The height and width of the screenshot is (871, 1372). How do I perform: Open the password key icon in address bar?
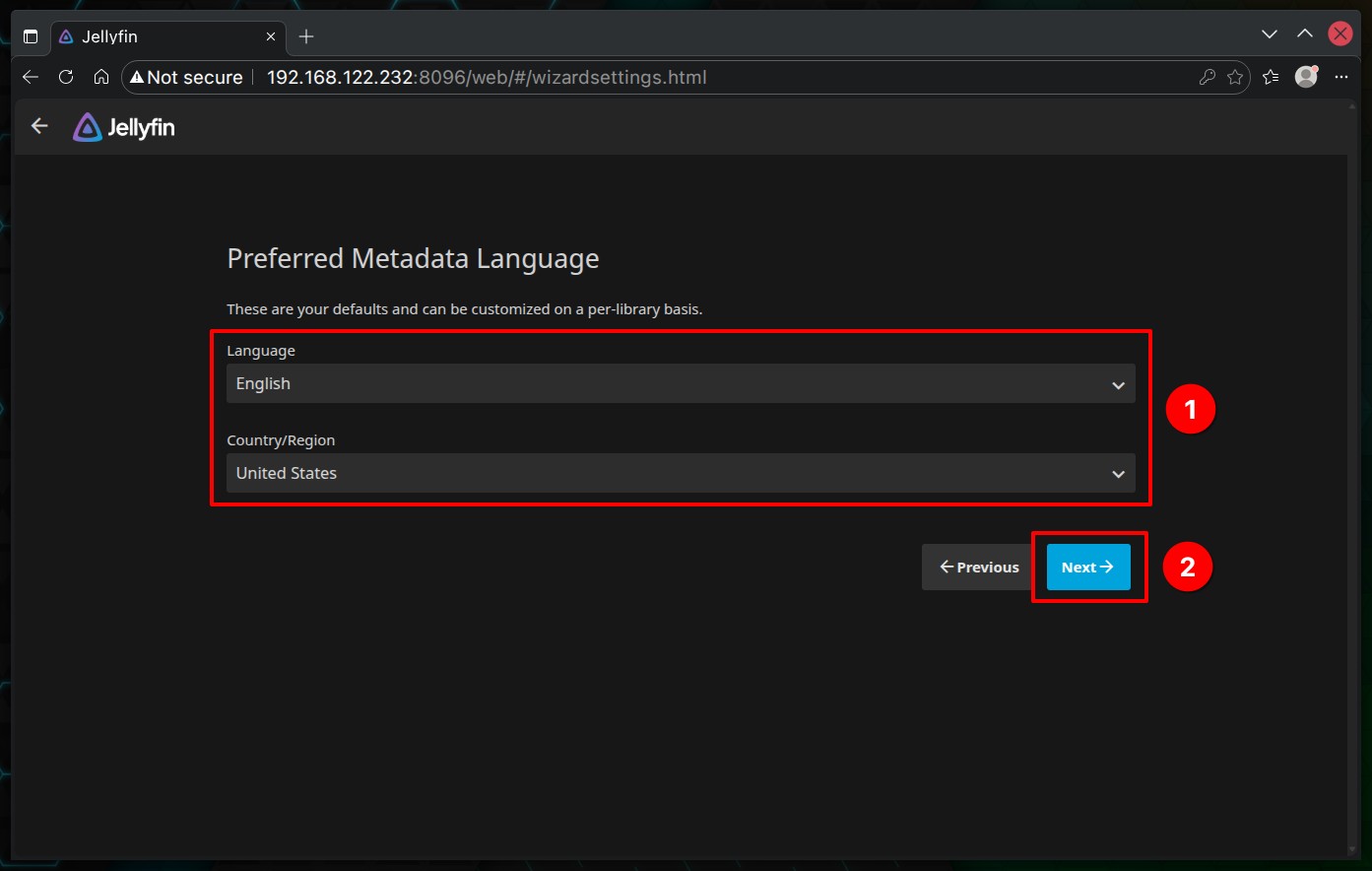point(1207,77)
